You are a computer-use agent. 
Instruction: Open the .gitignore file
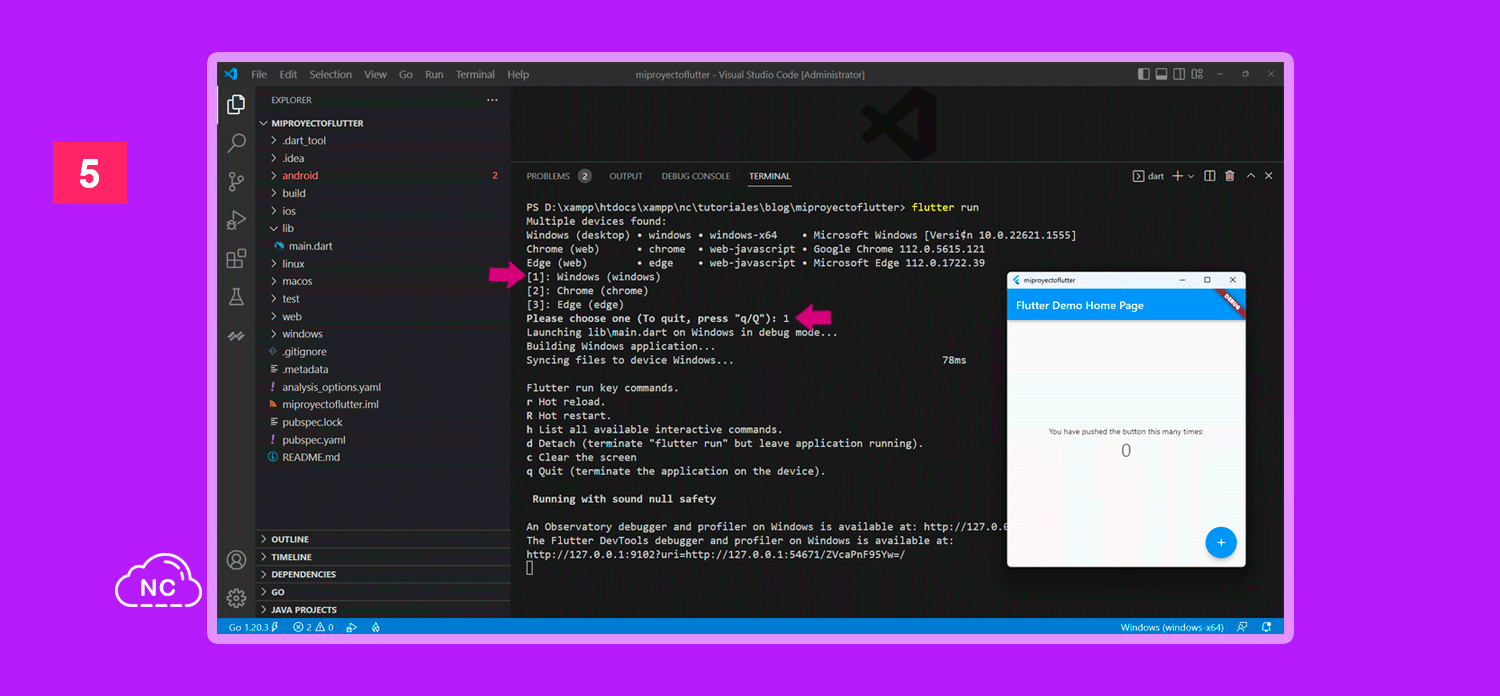coord(304,352)
